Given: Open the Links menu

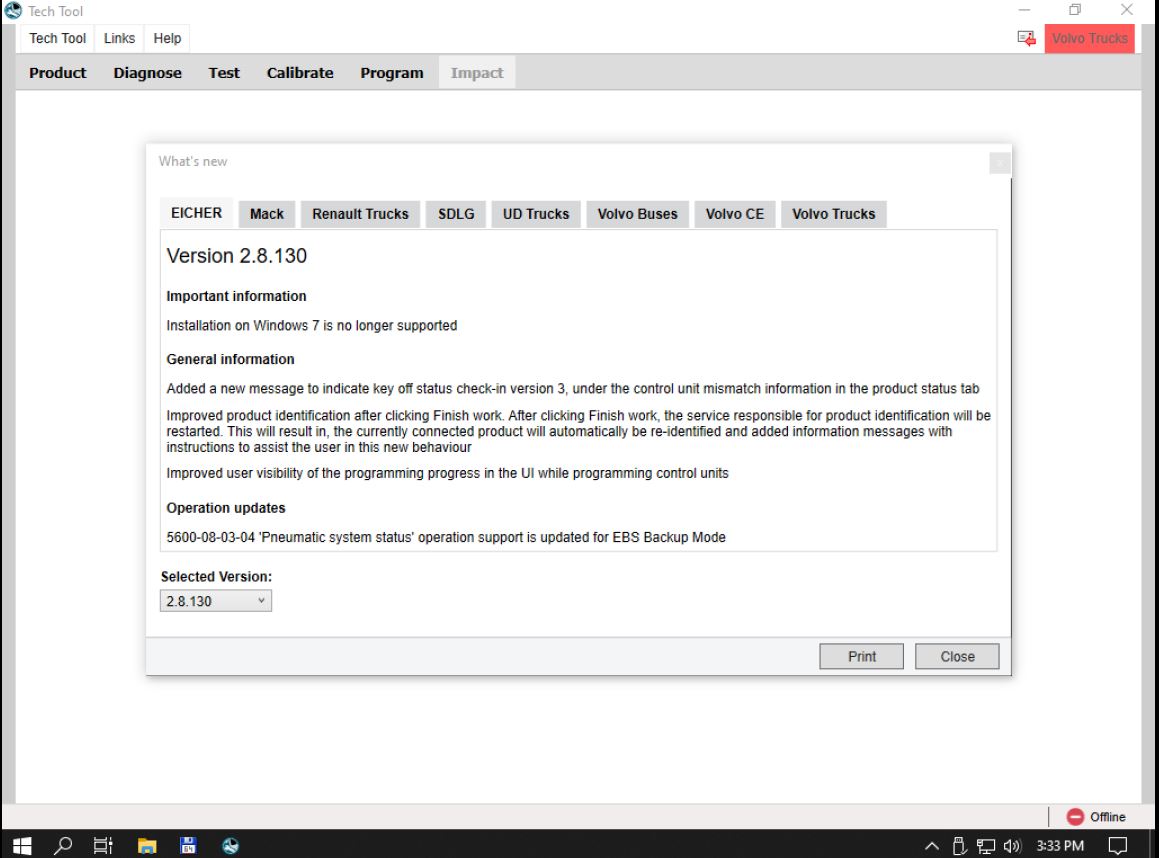Looking at the screenshot, I should [x=119, y=38].
